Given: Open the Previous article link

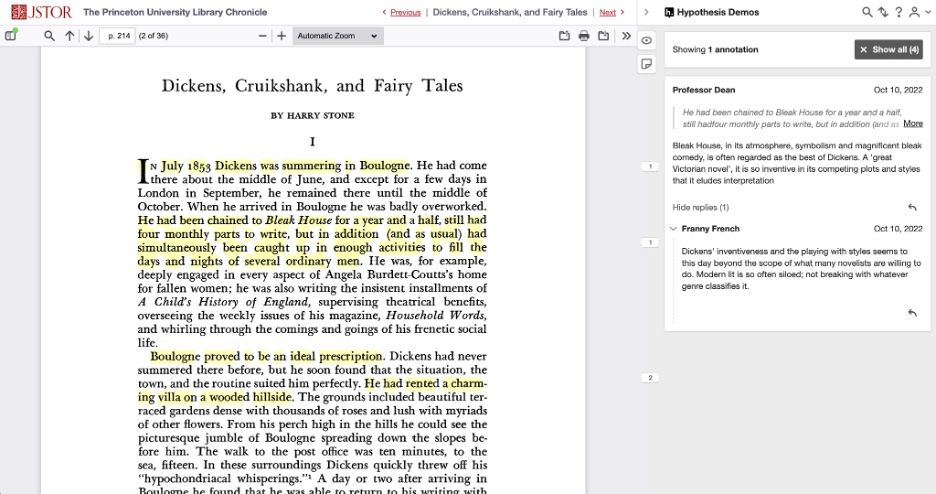Looking at the screenshot, I should pyautogui.click(x=405, y=12).
